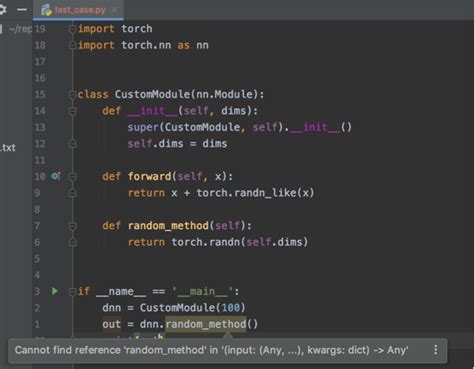Click the super(CustomModule, self).__init__() line
This screenshot has width=474, height=369.
[239, 127]
